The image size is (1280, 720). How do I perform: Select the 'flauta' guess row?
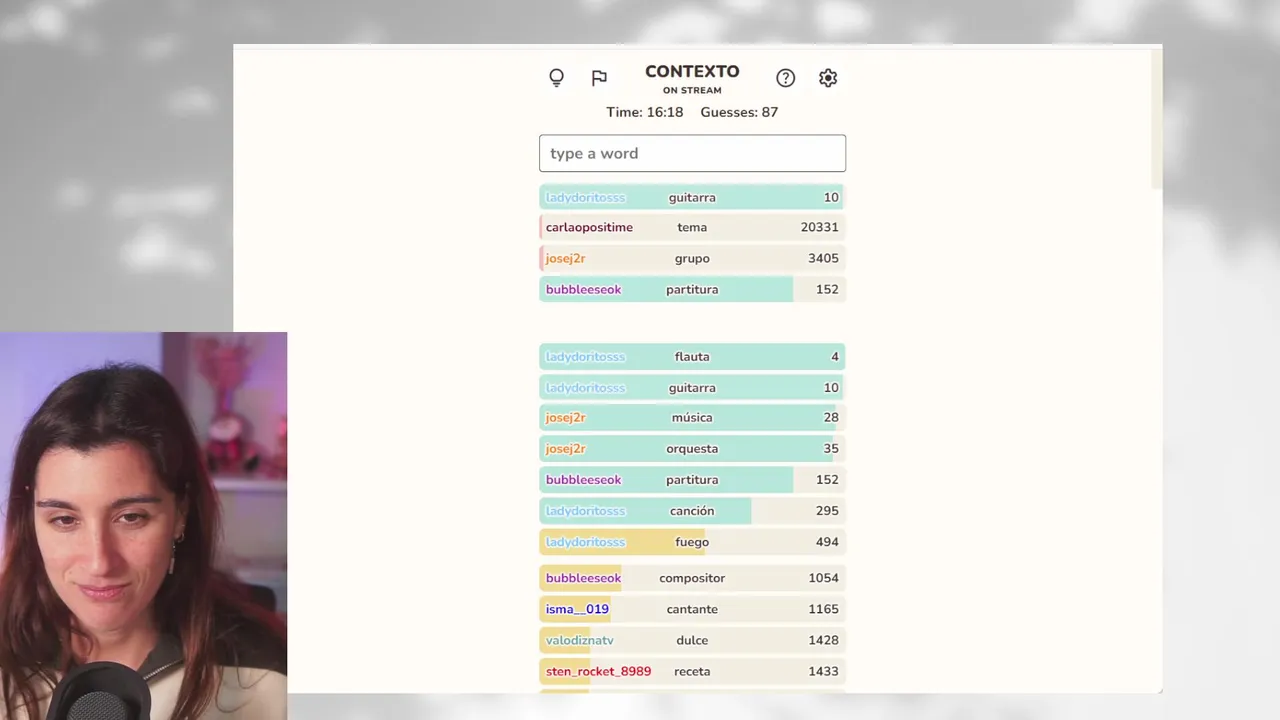[x=692, y=356]
